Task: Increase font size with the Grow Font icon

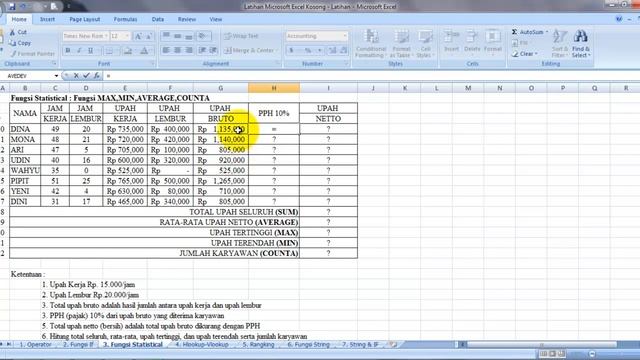Action: coord(138,36)
